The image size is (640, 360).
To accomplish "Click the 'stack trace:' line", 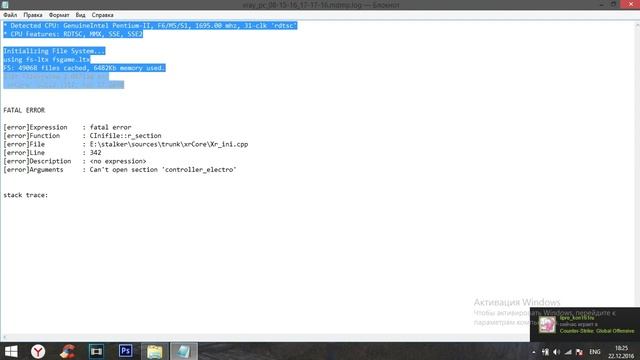I will 26,195.
